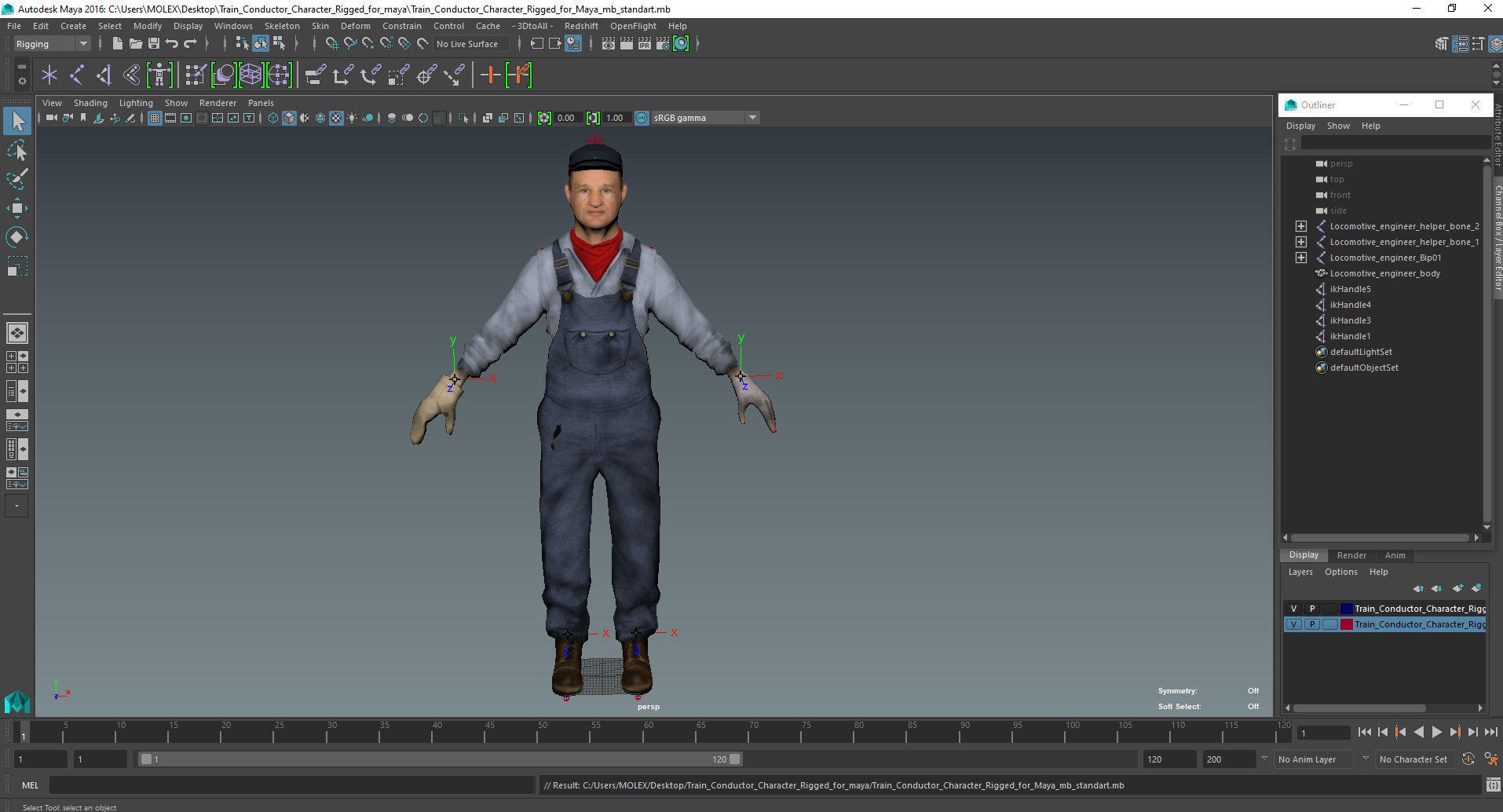Screen dimensions: 1503x812
Task: Toggle playback P of the selected red layer
Action: point(1311,624)
